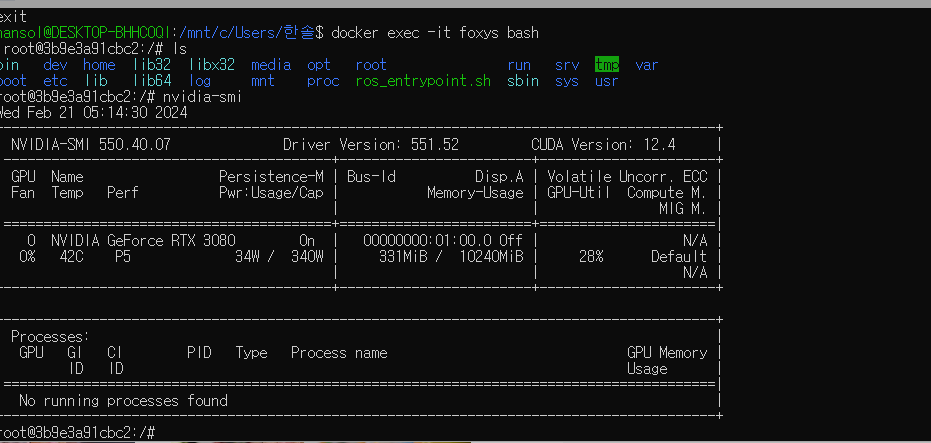The width and height of the screenshot is (931, 443).
Task: Click the 28% GPU utilization value
Action: [591, 257]
